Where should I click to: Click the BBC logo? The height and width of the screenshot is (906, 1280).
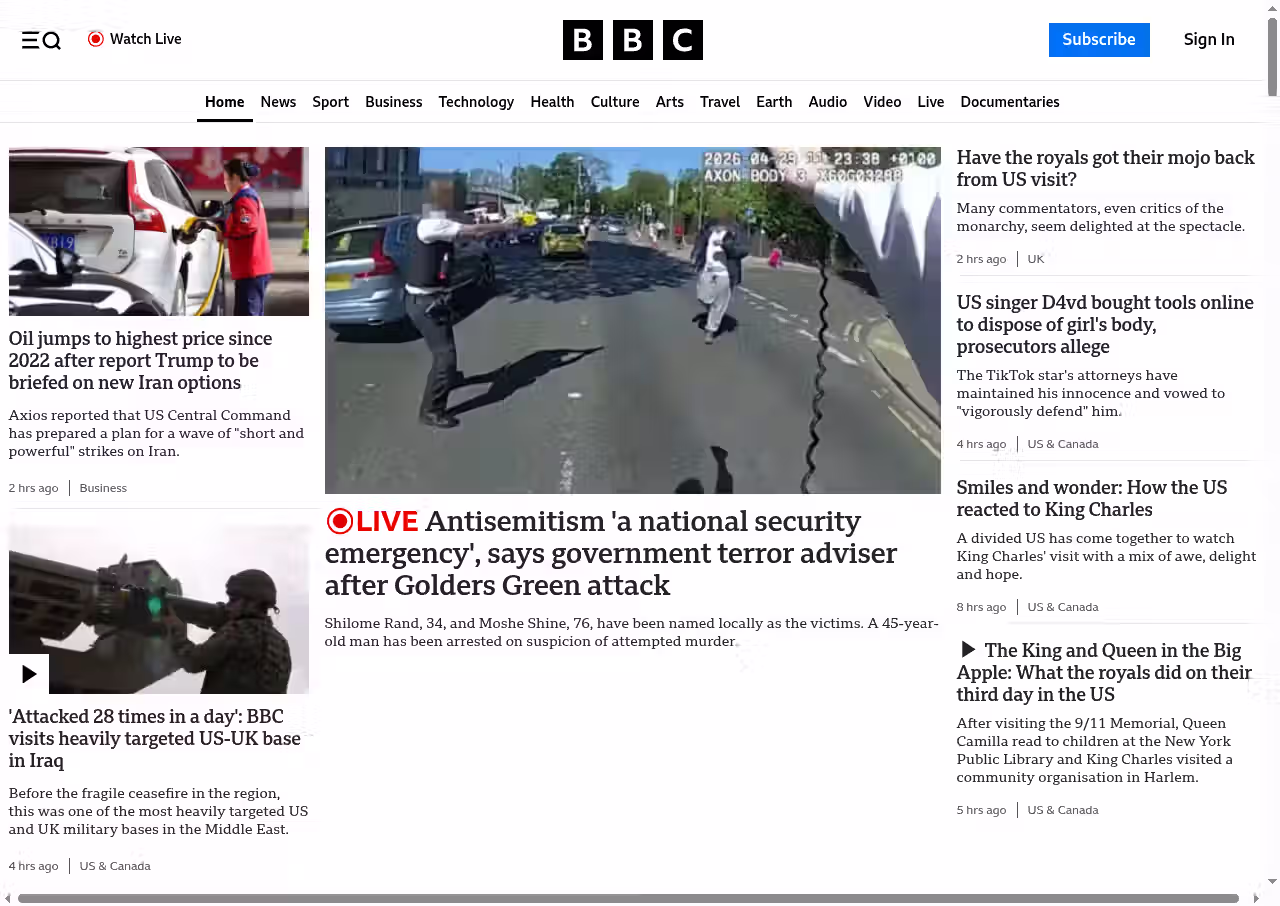[632, 40]
